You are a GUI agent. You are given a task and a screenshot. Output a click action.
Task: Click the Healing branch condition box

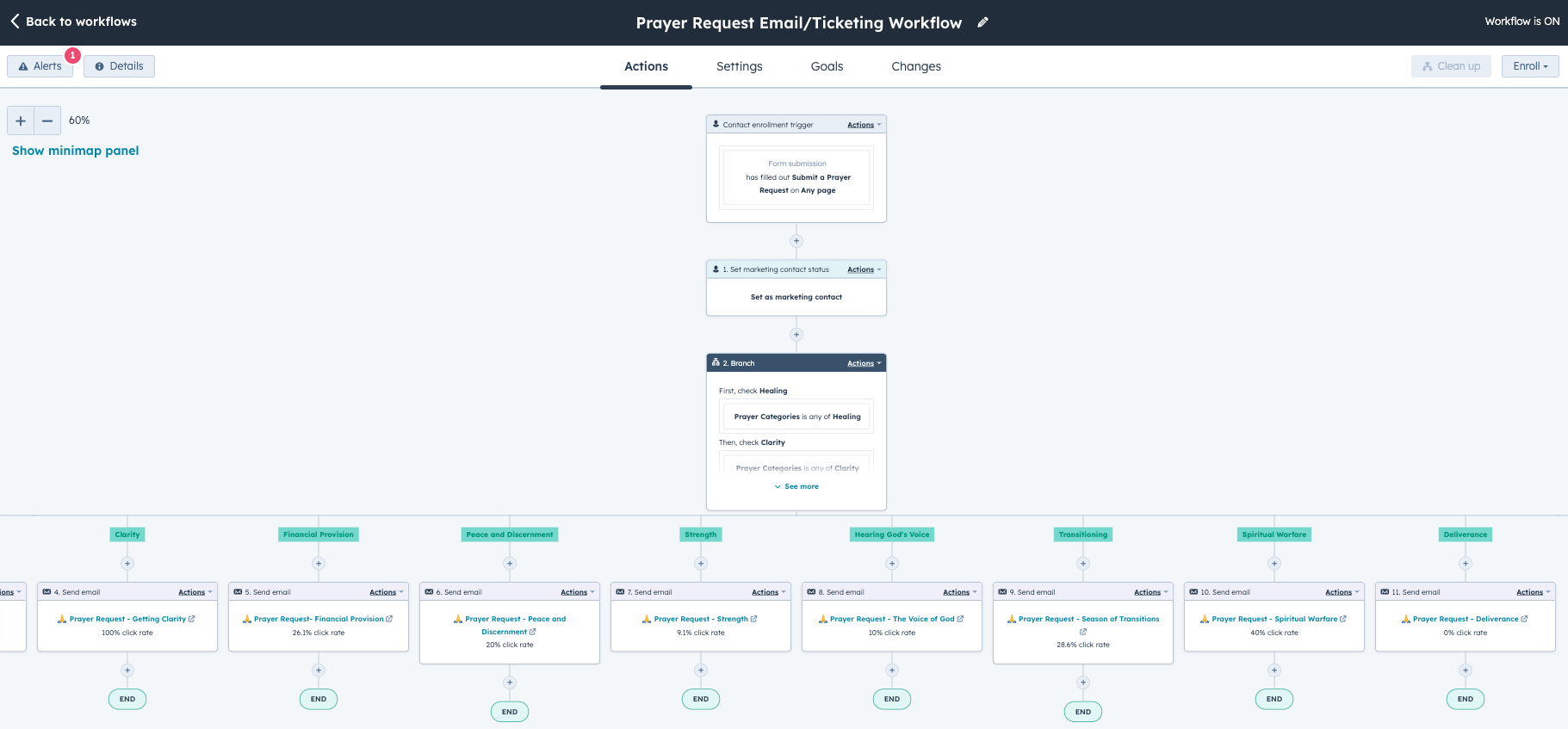pos(796,417)
